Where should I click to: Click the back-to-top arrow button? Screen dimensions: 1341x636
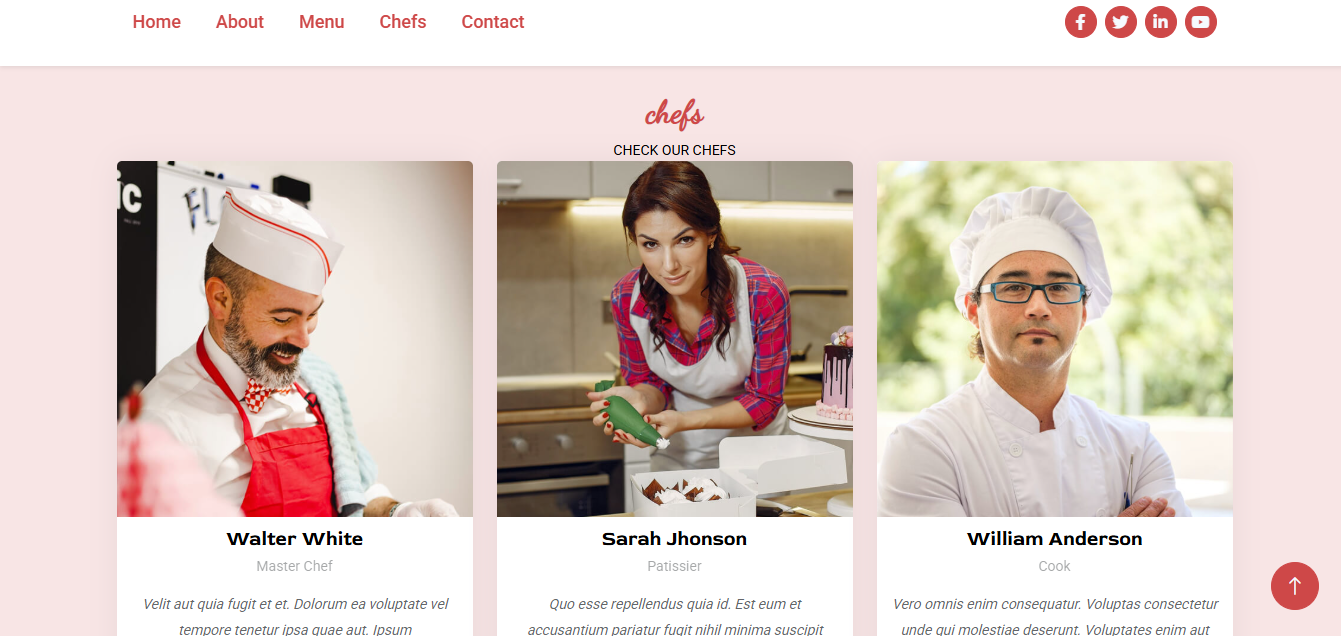(x=1295, y=586)
